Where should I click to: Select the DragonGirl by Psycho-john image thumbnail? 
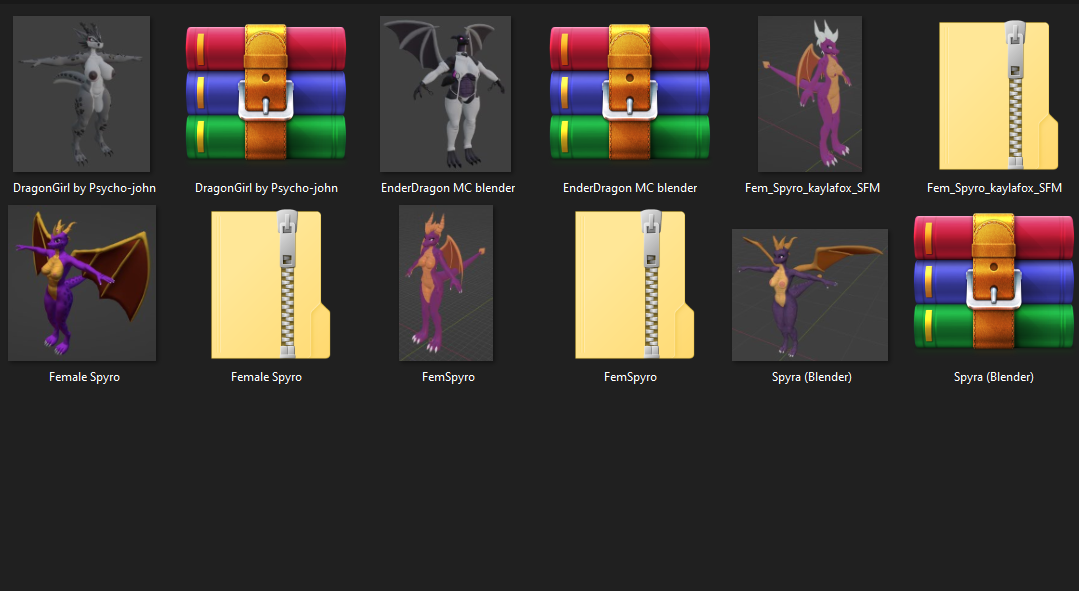81,94
